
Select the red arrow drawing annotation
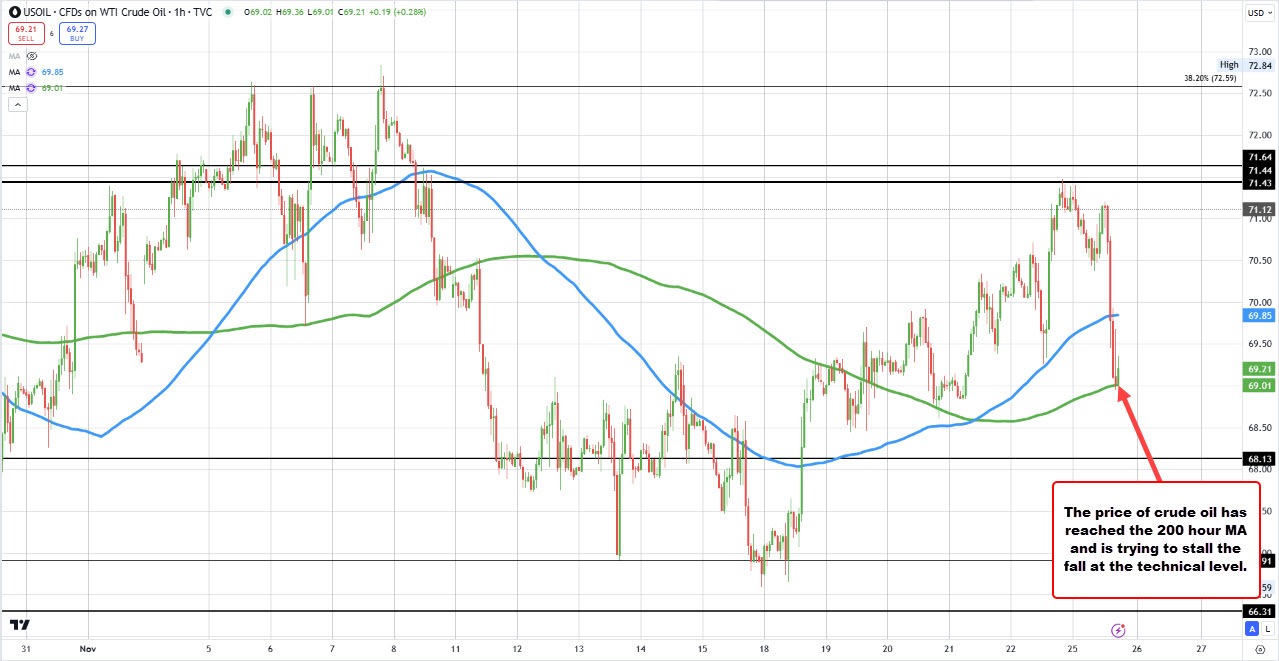(x=1140, y=420)
